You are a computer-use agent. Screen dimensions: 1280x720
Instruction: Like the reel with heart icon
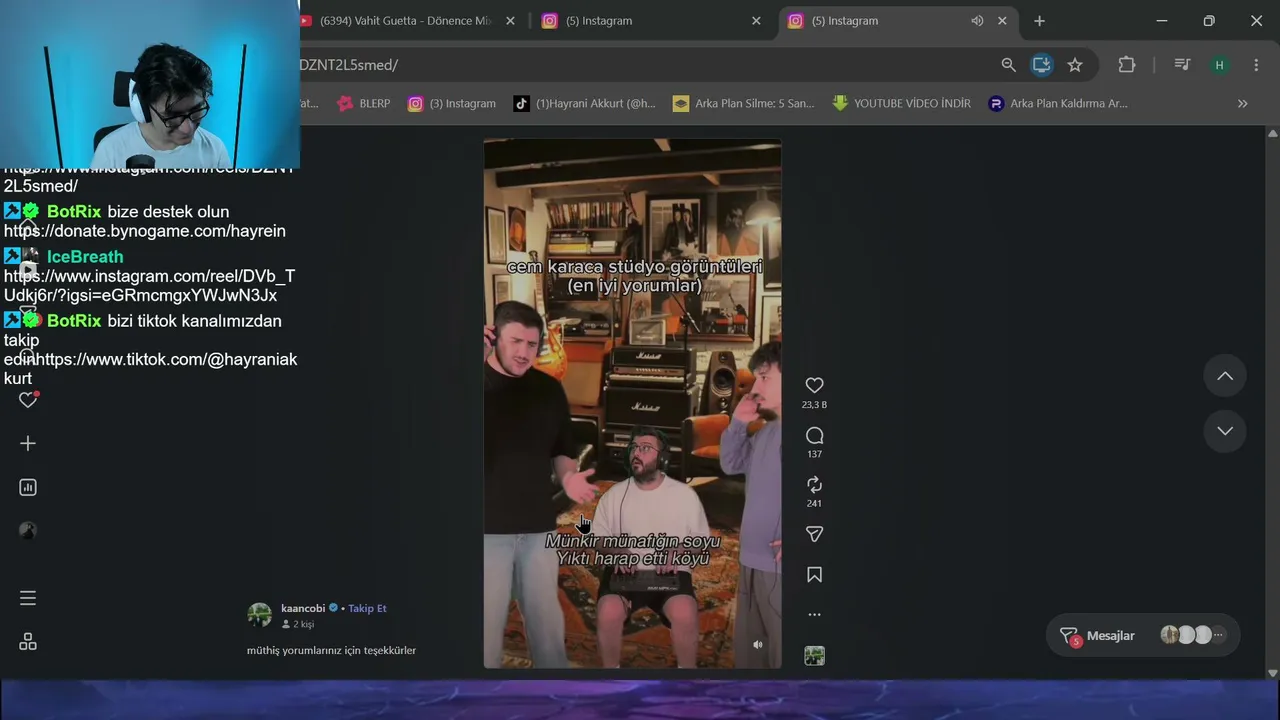click(814, 385)
